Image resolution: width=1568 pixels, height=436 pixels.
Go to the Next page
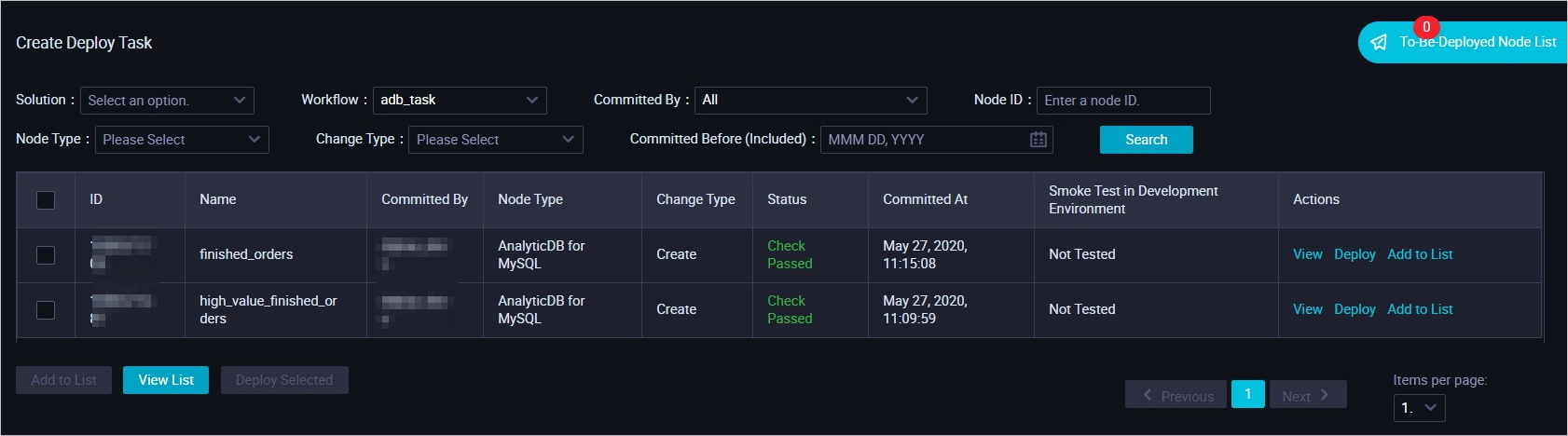tap(1308, 395)
